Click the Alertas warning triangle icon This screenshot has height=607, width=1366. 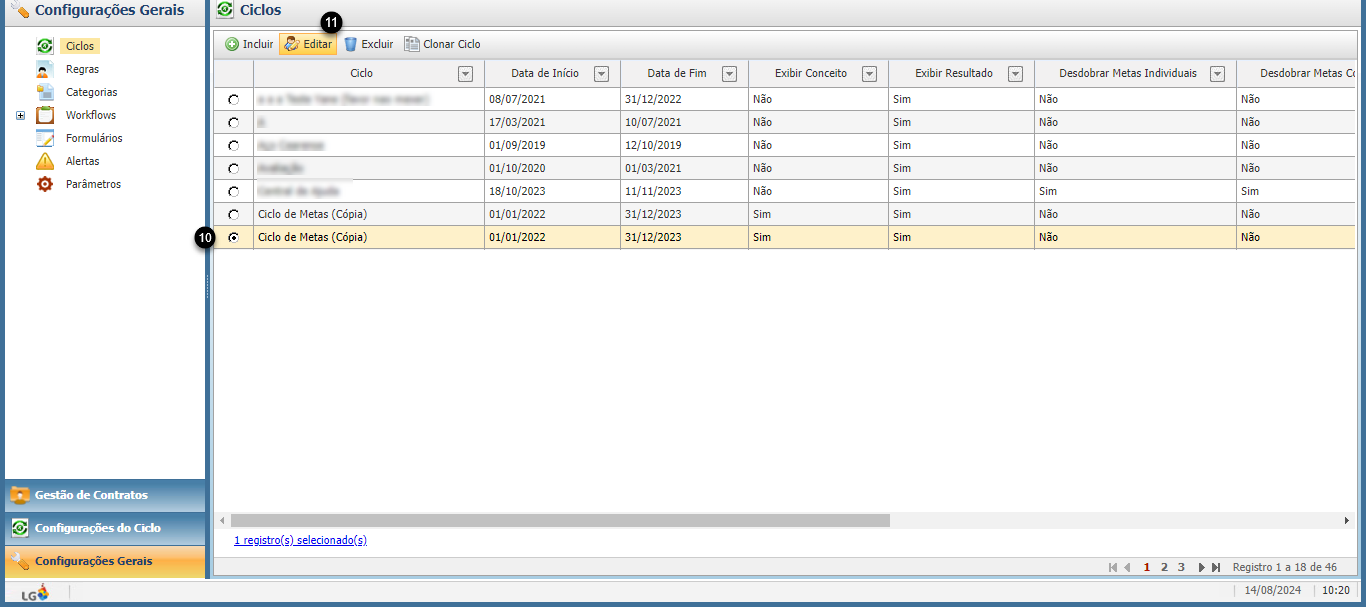tap(45, 161)
